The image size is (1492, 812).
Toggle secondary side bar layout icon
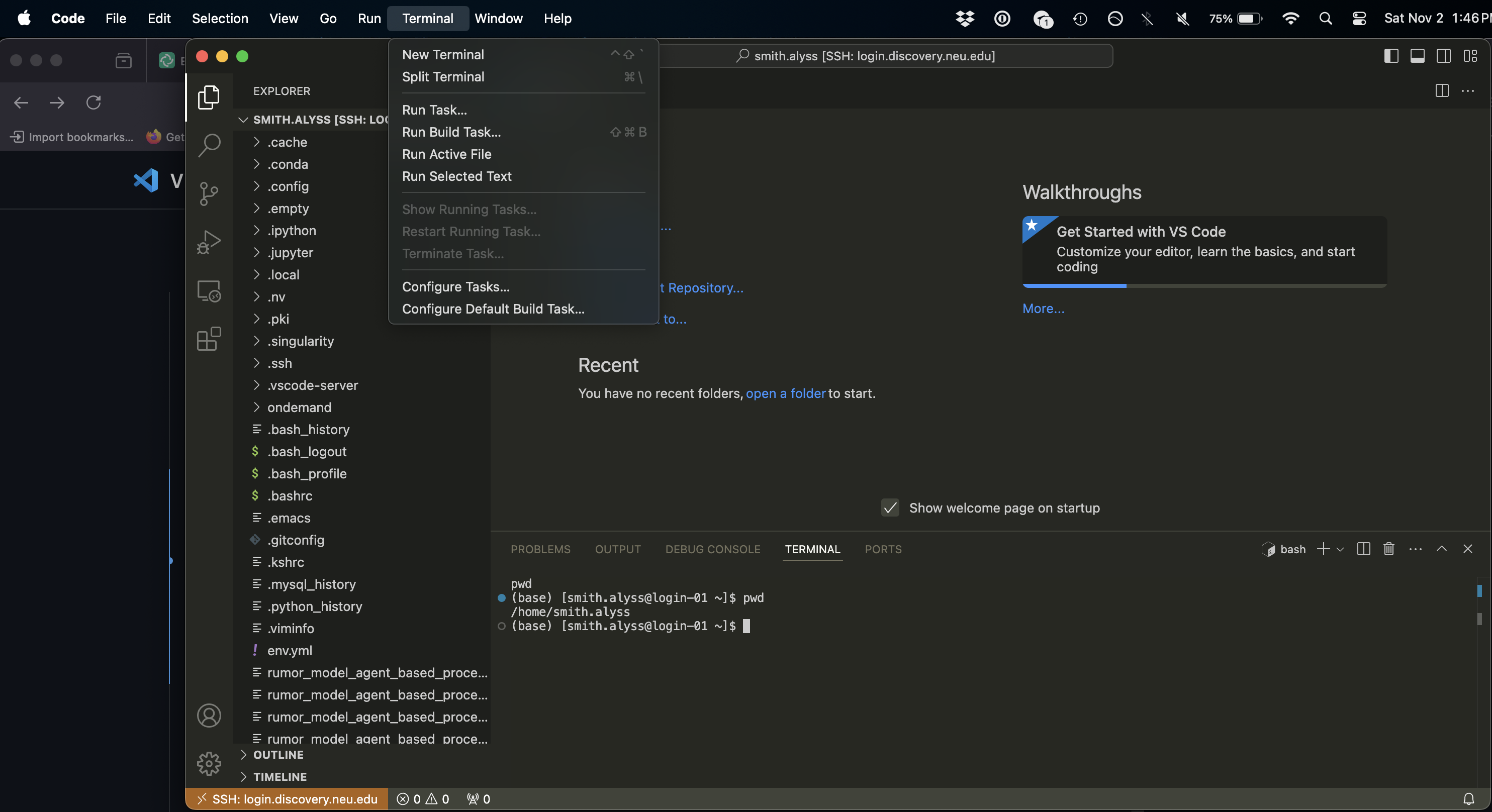coord(1443,56)
